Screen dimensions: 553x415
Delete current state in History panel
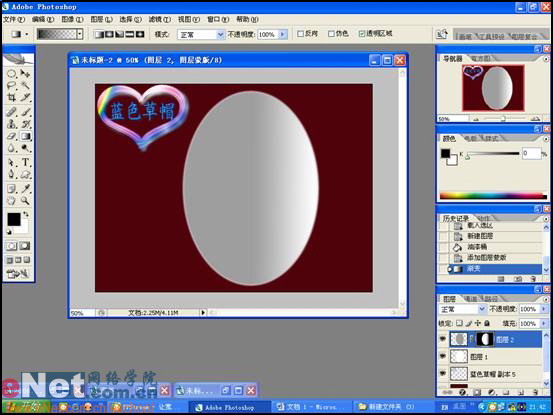(534, 279)
